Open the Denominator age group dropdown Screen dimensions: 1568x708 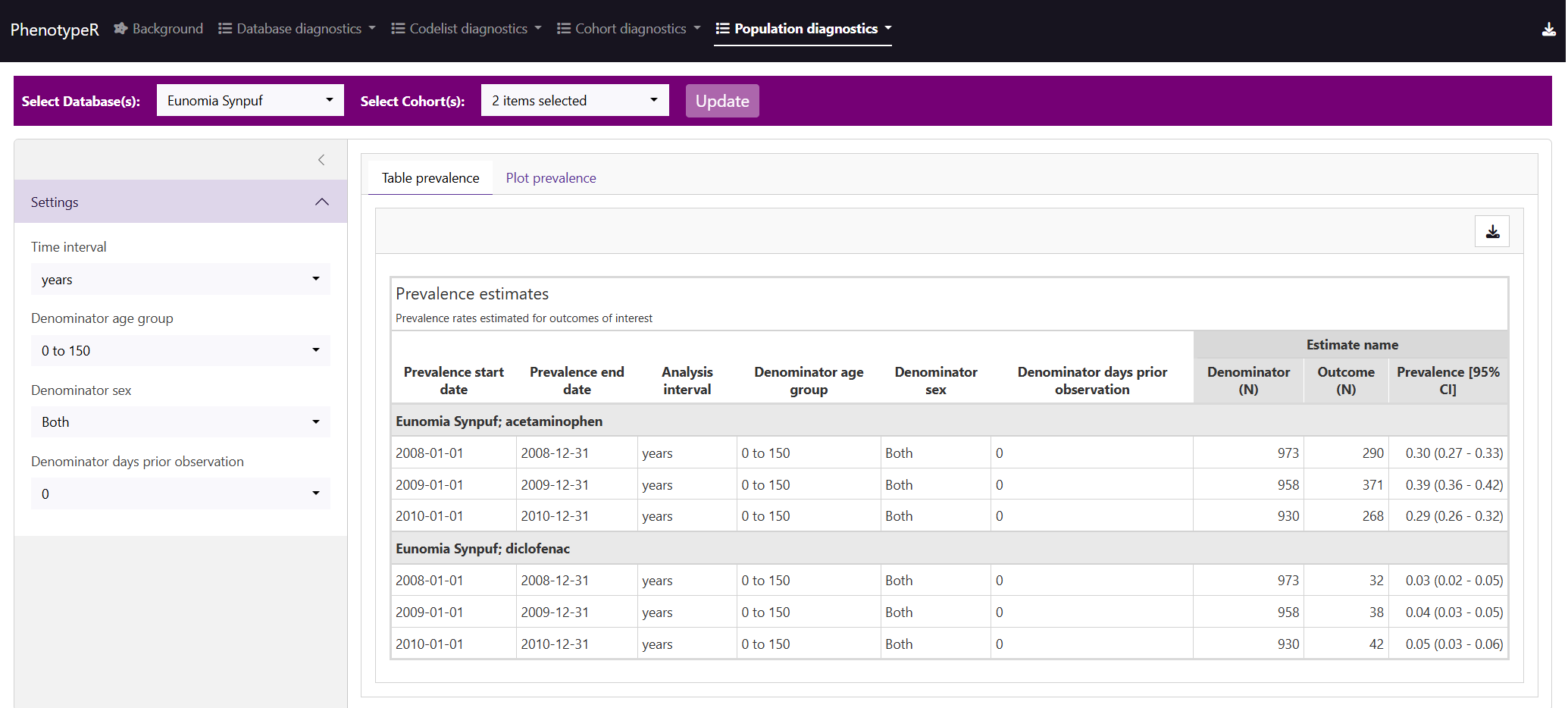pos(180,351)
